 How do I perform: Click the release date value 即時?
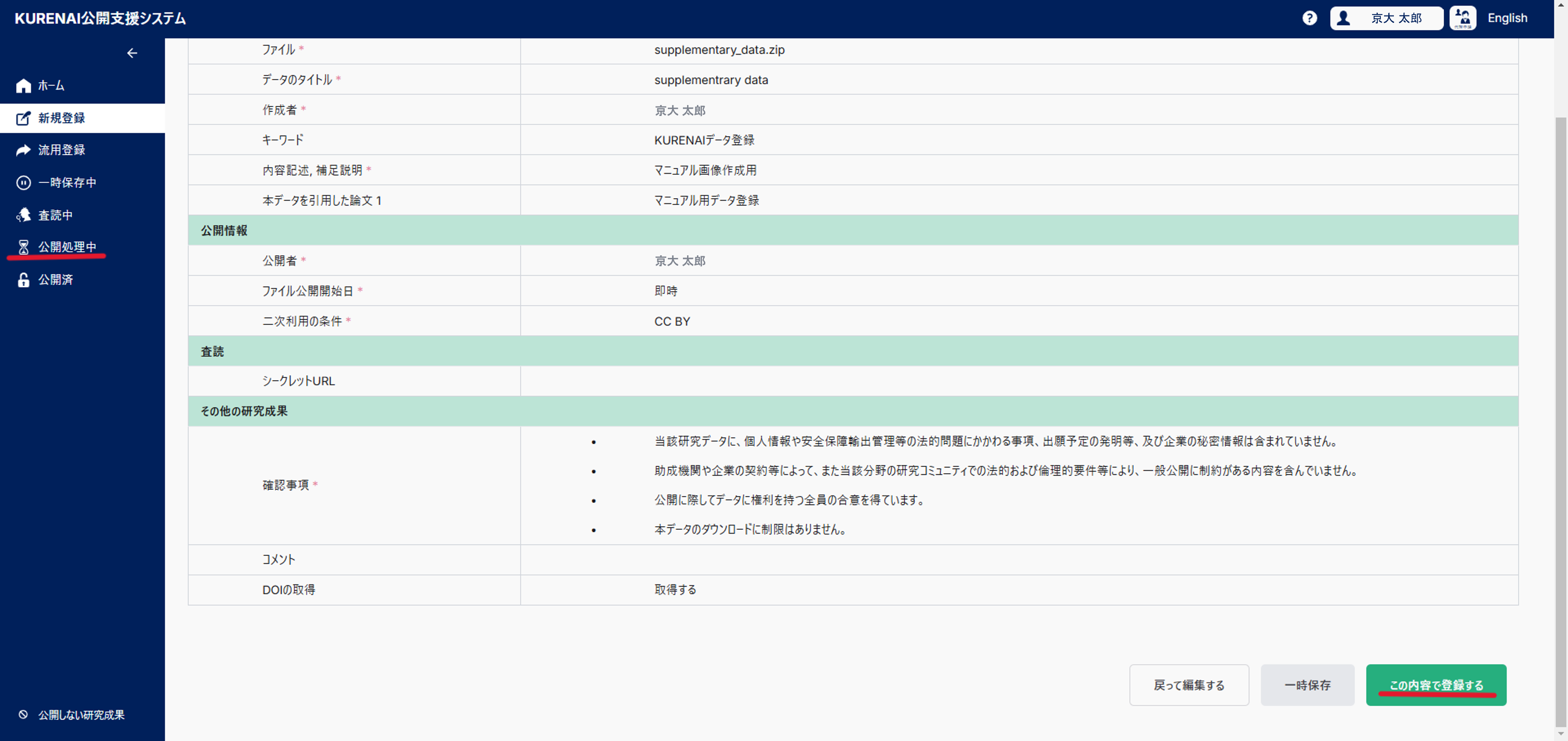click(x=666, y=291)
